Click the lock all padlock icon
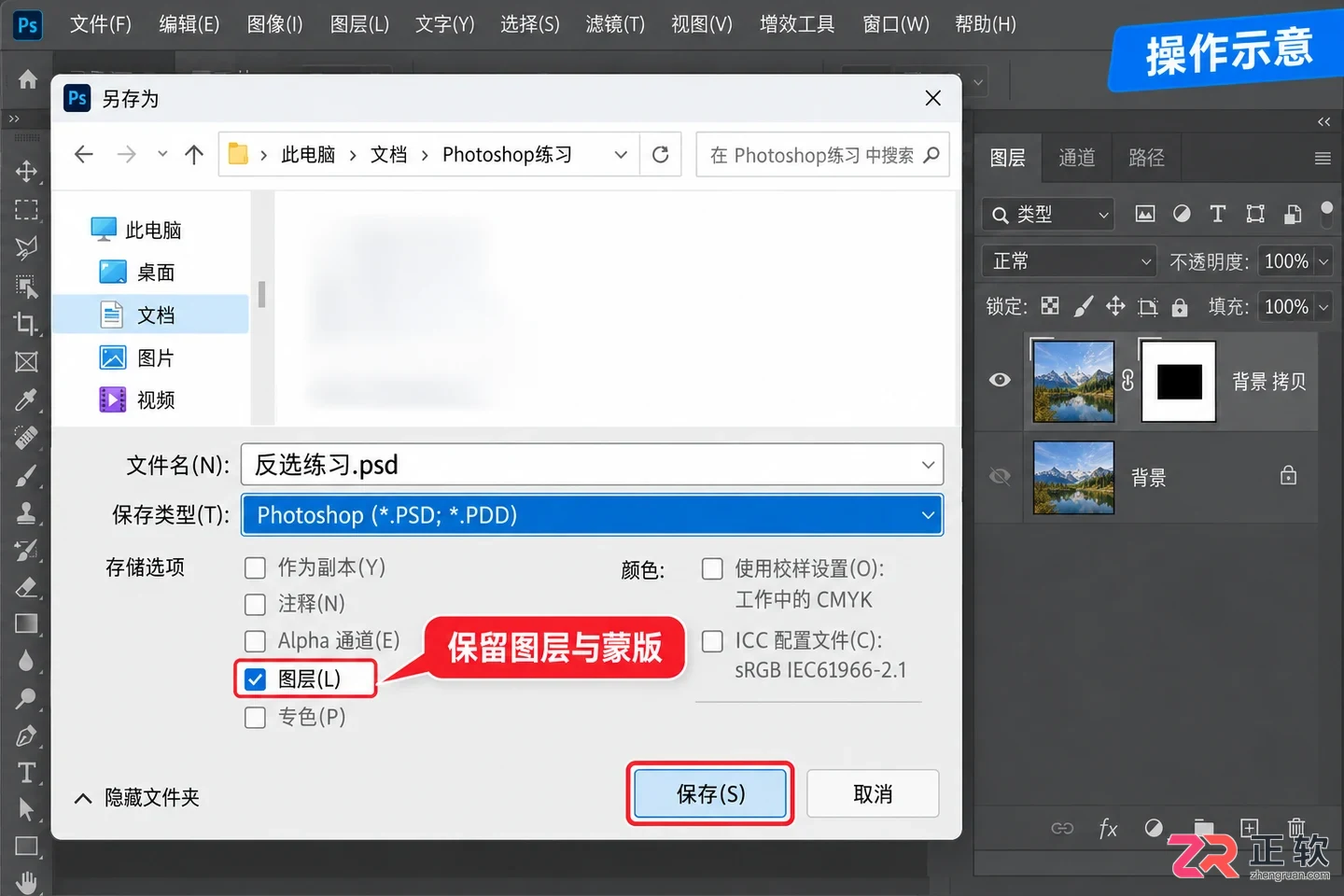The width and height of the screenshot is (1344, 896). 1180,307
